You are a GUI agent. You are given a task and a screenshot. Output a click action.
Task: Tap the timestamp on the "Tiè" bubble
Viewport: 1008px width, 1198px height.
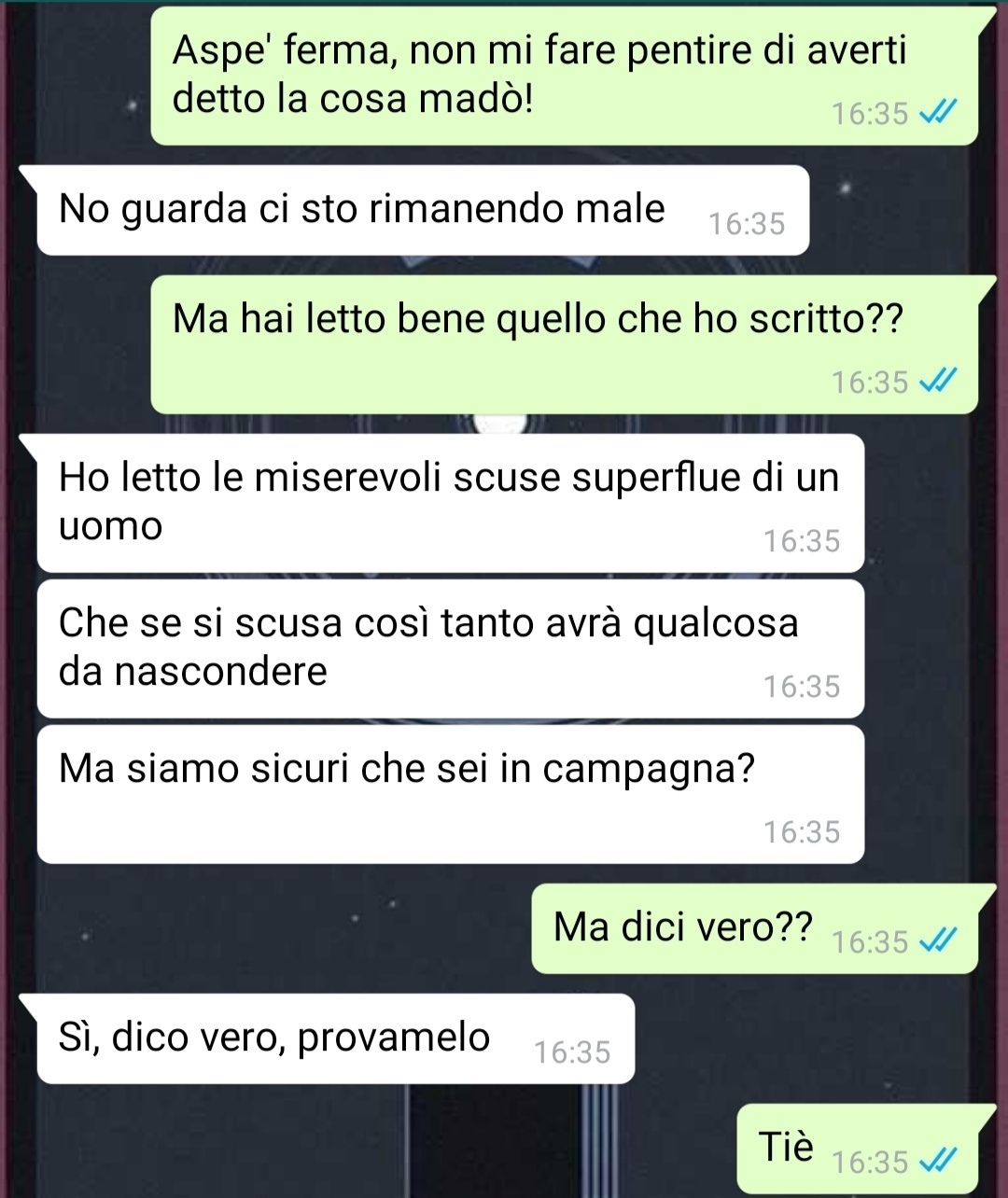tap(870, 1163)
